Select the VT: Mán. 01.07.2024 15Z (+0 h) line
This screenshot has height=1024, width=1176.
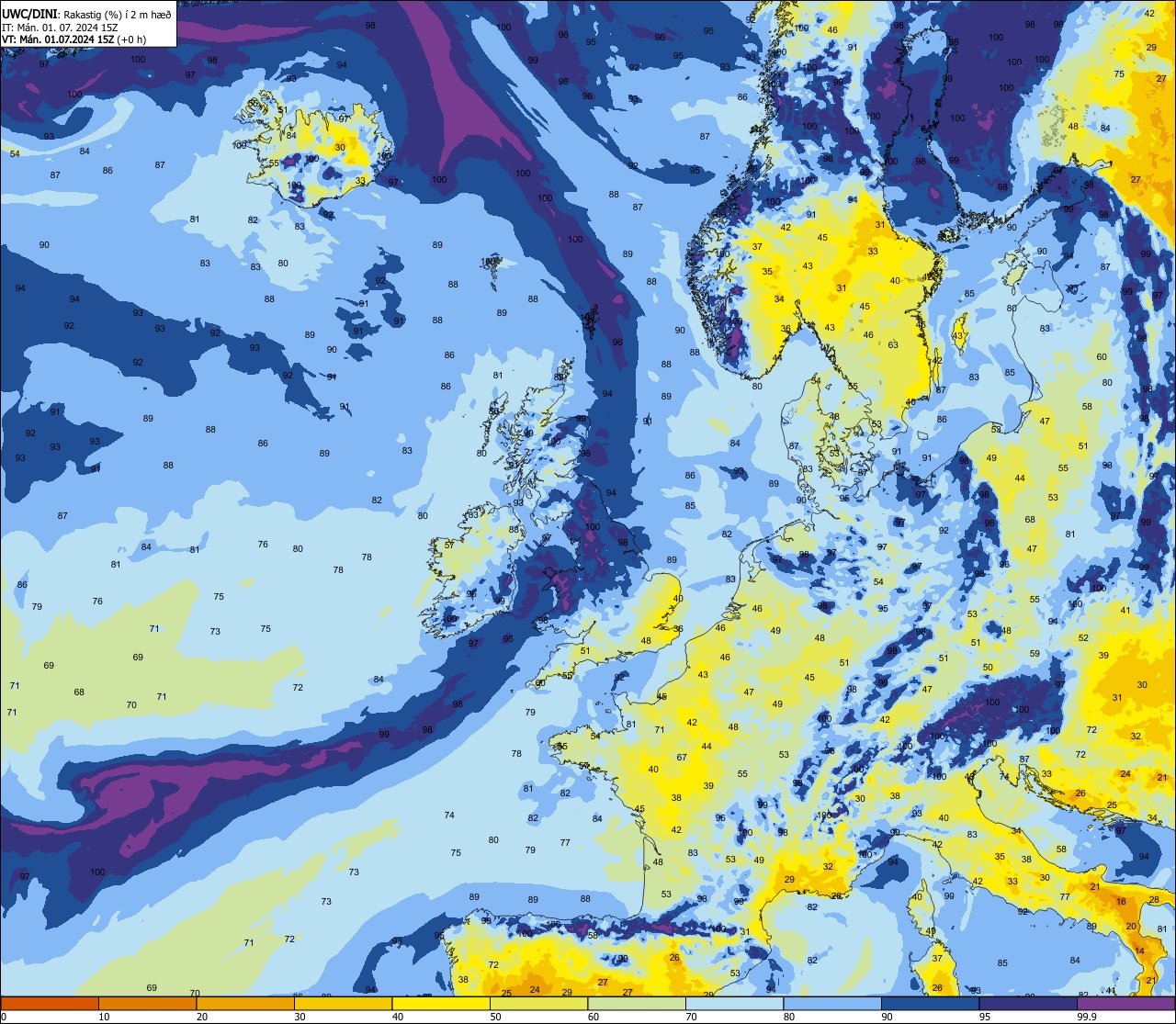pyautogui.click(x=73, y=39)
